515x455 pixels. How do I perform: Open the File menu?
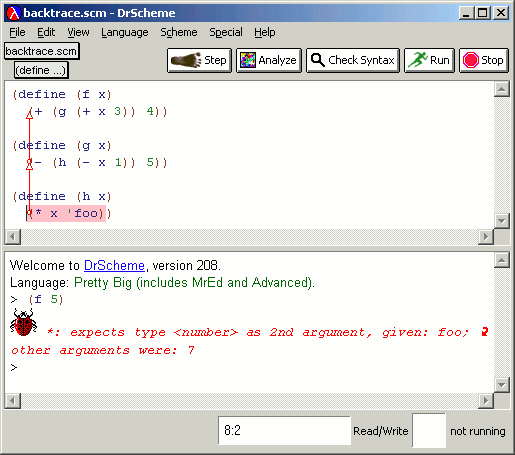point(17,32)
